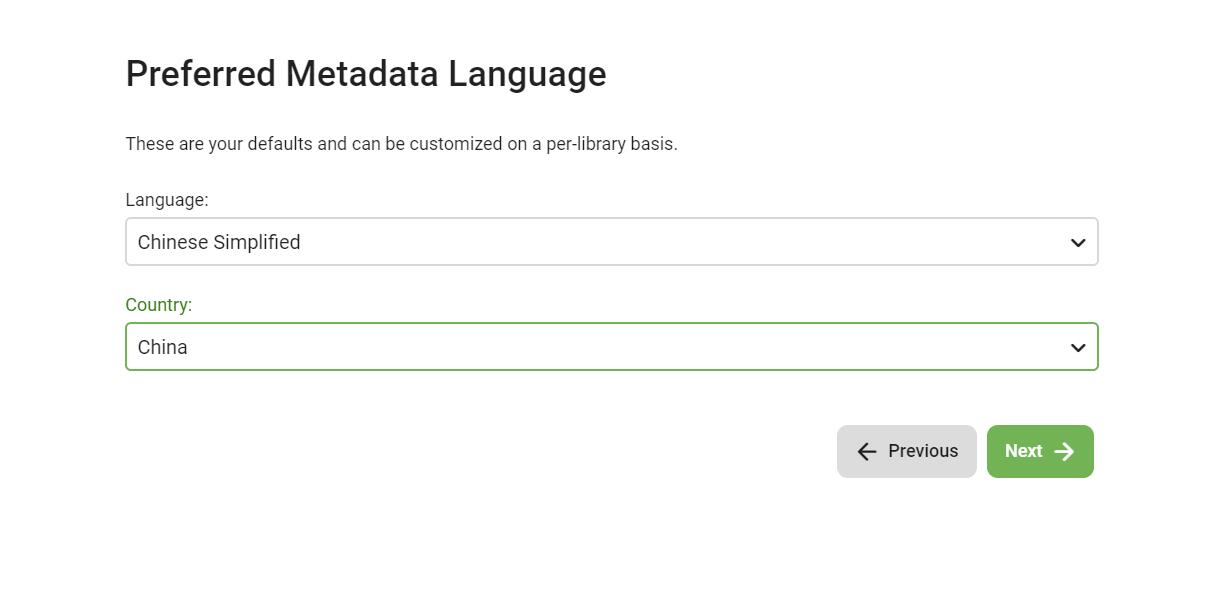Click the green-outlined China selector

611,347
